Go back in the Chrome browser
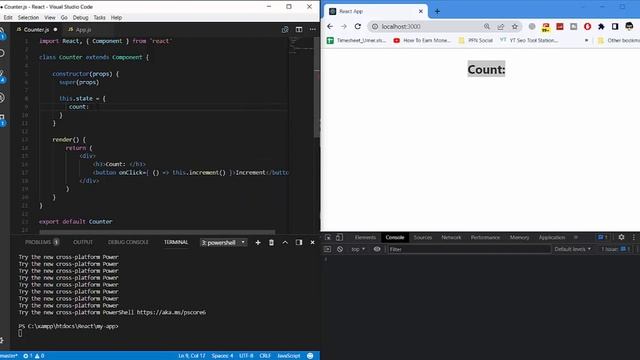This screenshot has width=640, height=360. [330, 26]
